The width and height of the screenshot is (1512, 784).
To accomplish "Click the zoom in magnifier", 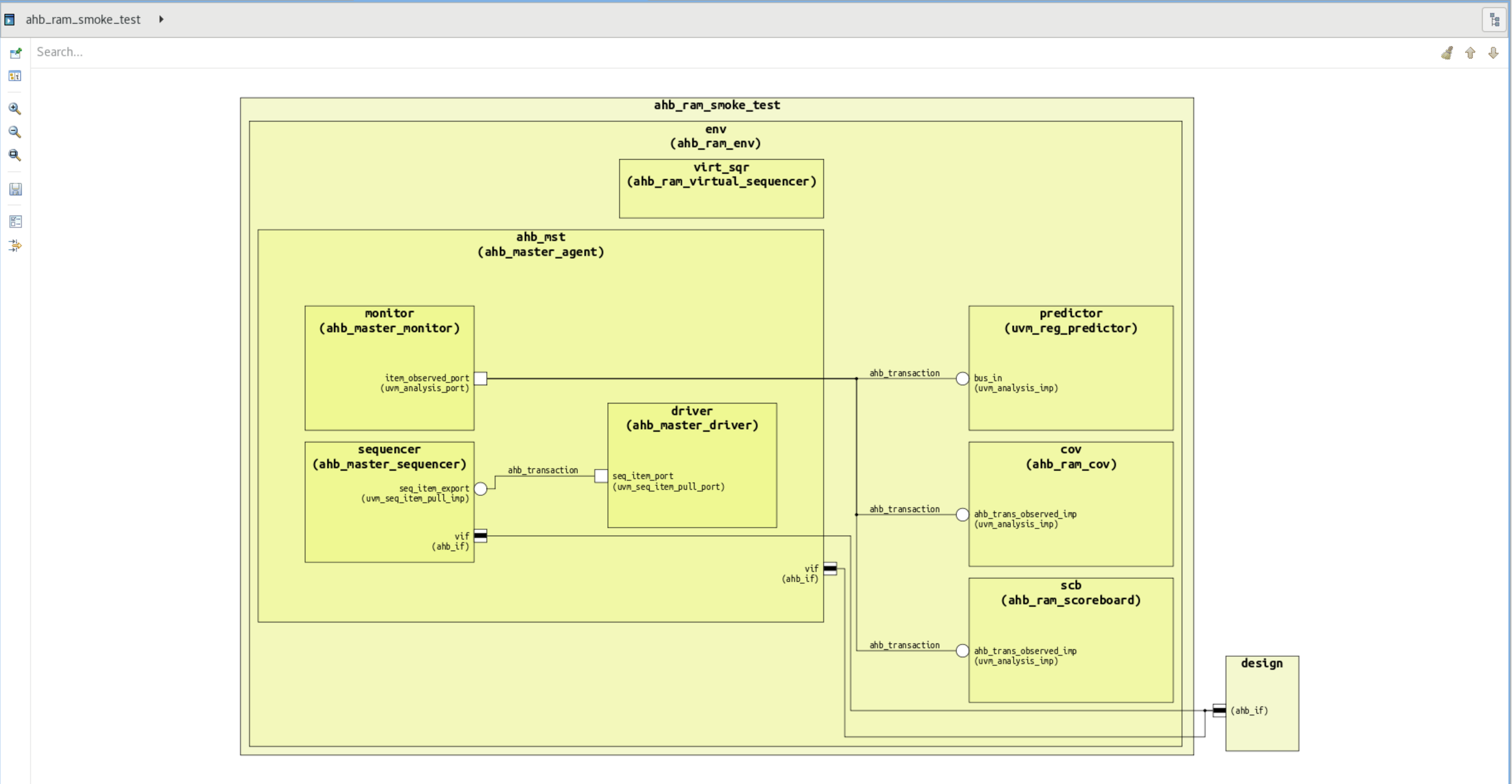I will coord(15,108).
